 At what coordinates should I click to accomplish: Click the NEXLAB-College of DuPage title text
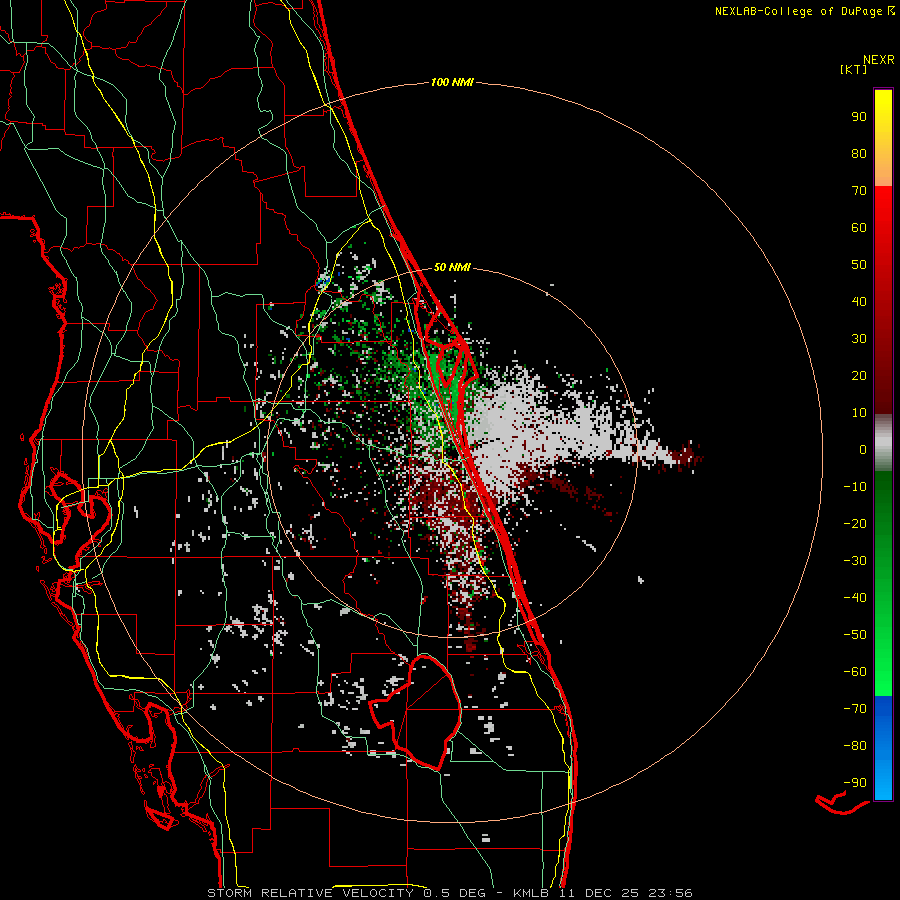tap(798, 11)
